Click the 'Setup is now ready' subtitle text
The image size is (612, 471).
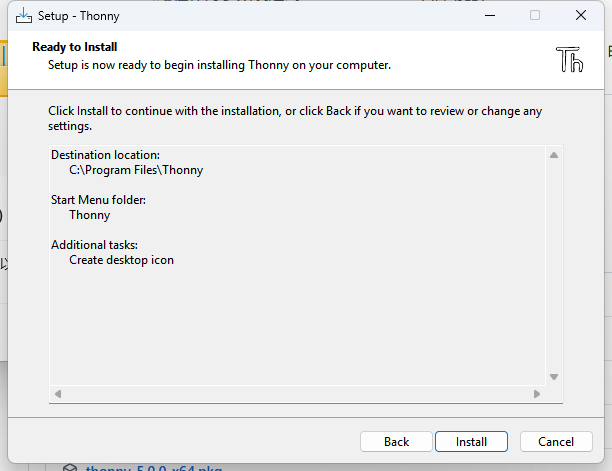pyautogui.click(x=219, y=65)
